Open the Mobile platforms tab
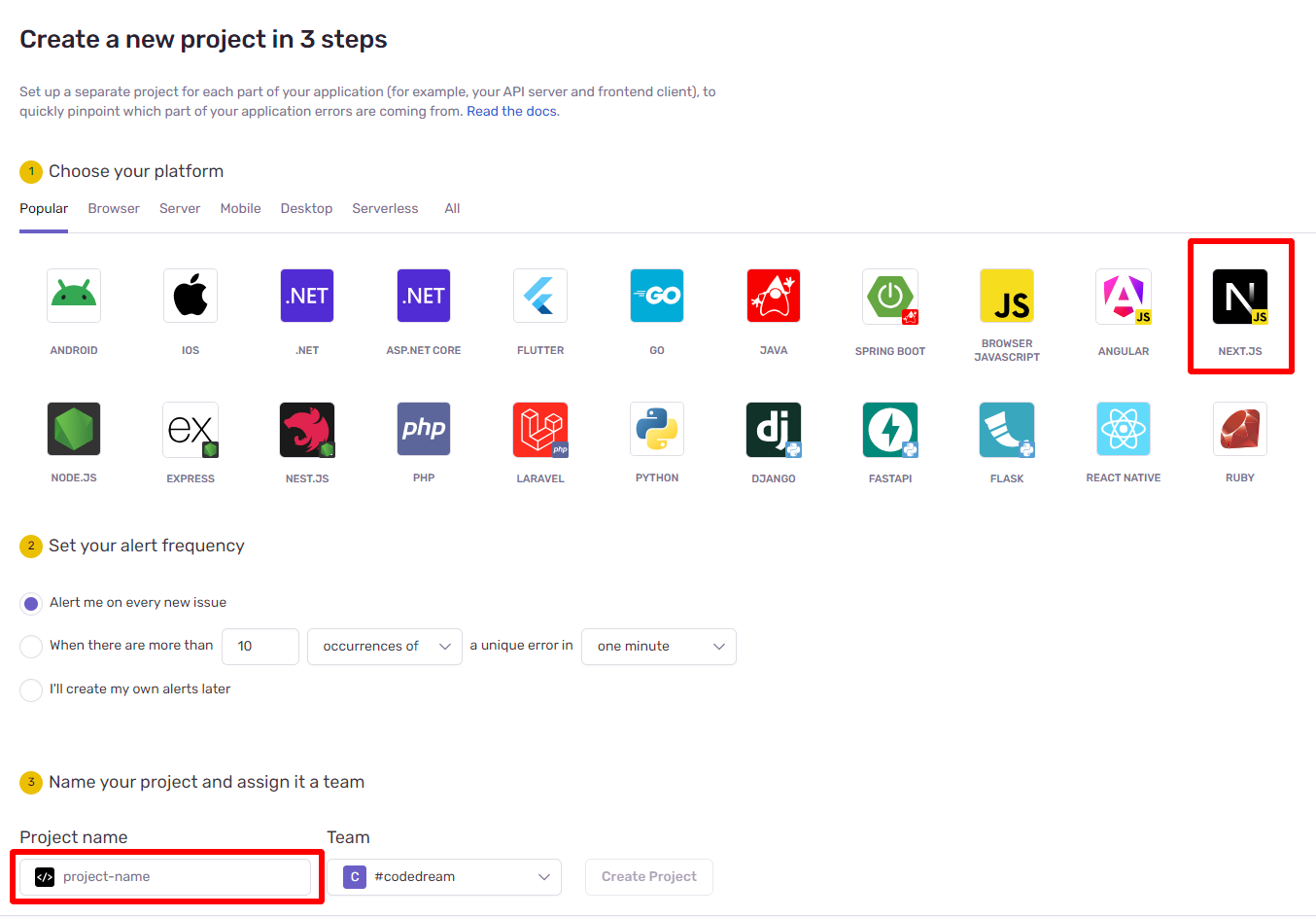This screenshot has width=1316, height=918. [240, 208]
